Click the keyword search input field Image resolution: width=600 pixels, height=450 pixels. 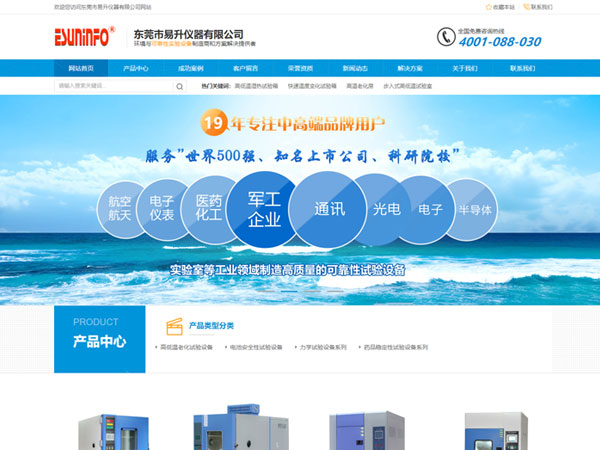[114, 86]
